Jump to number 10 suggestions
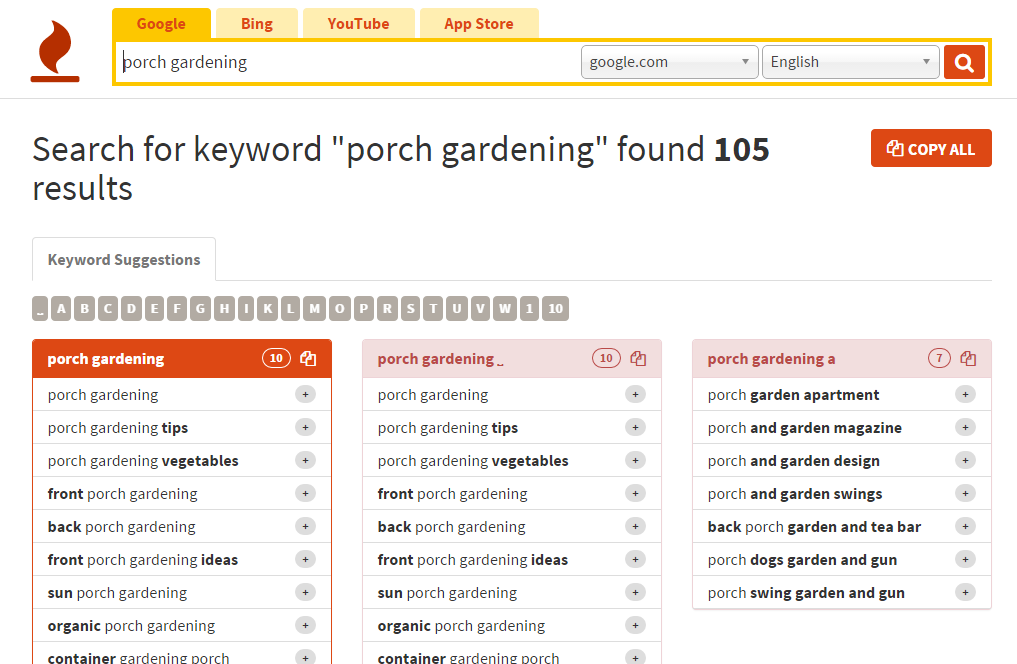Viewport: 1017px width, 664px height. (x=555, y=309)
